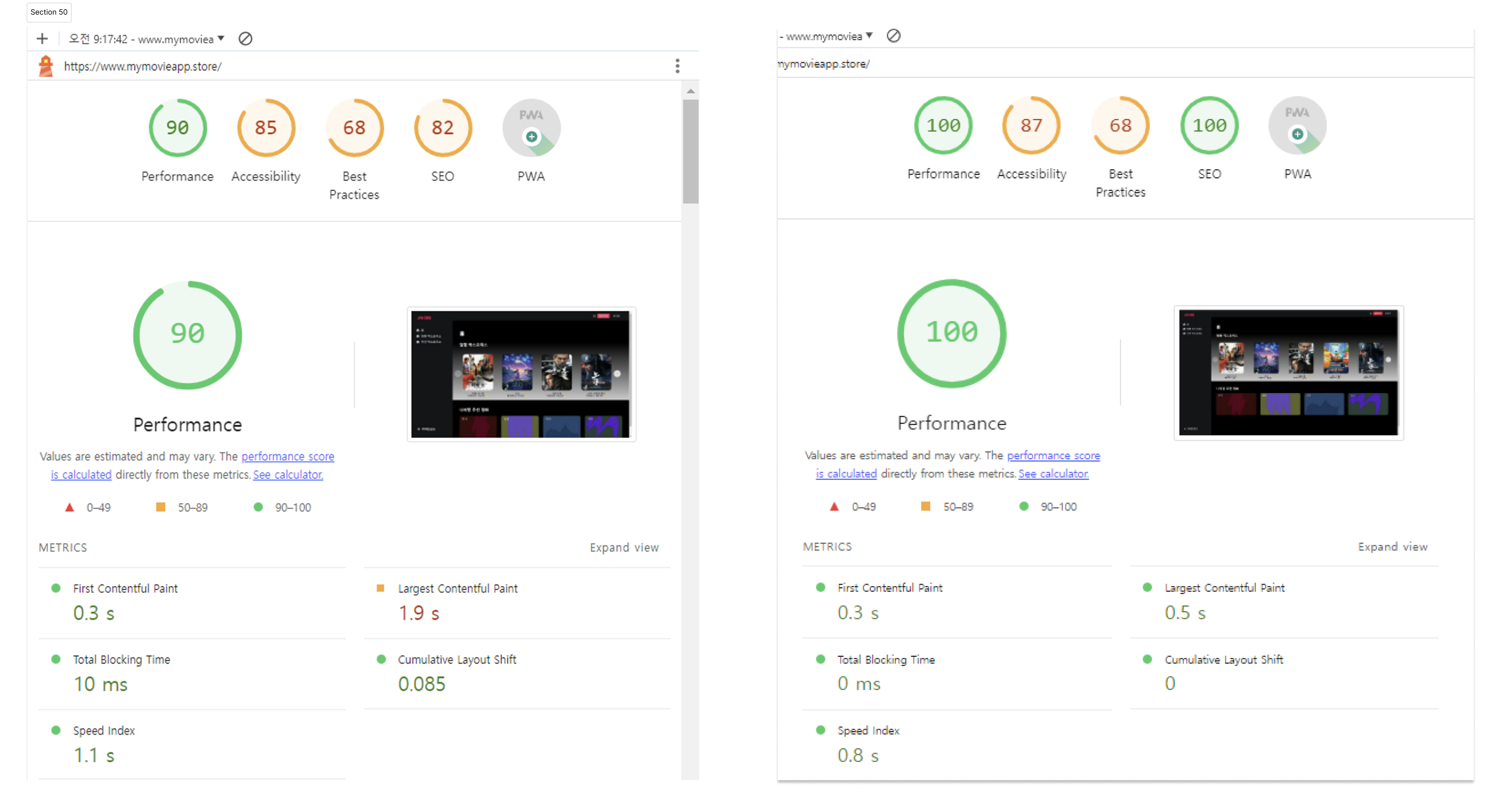The height and width of the screenshot is (812, 1503).
Task: Click the add new report plus icon
Action: [x=42, y=39]
